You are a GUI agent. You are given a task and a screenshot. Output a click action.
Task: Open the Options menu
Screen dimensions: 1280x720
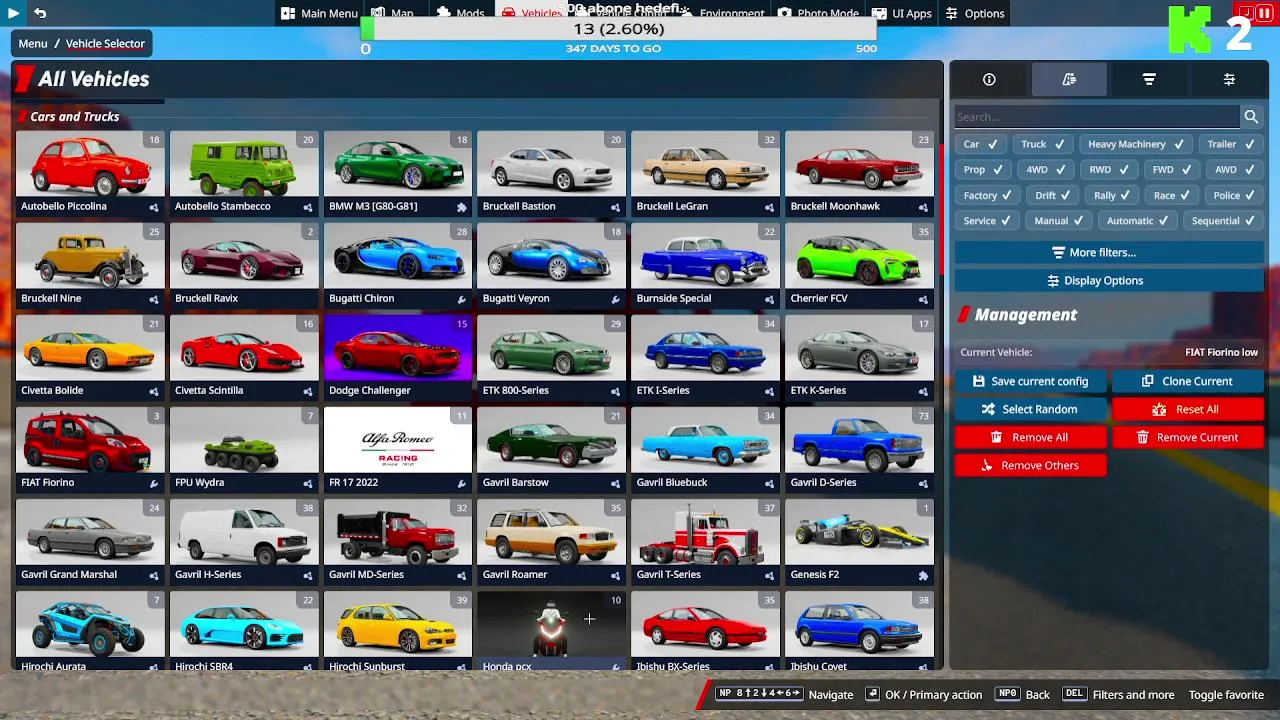pos(975,13)
